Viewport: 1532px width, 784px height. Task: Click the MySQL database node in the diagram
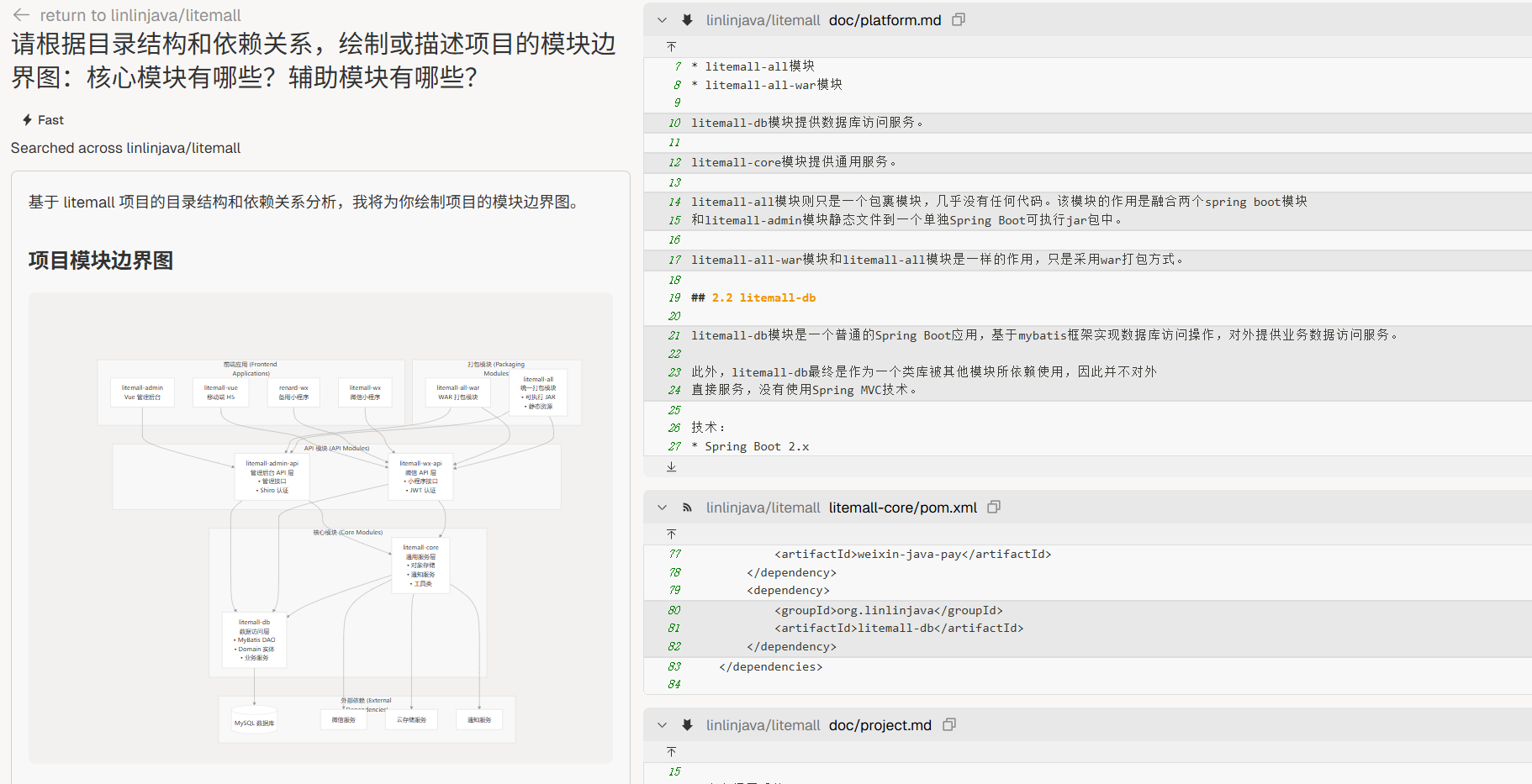pyautogui.click(x=254, y=721)
